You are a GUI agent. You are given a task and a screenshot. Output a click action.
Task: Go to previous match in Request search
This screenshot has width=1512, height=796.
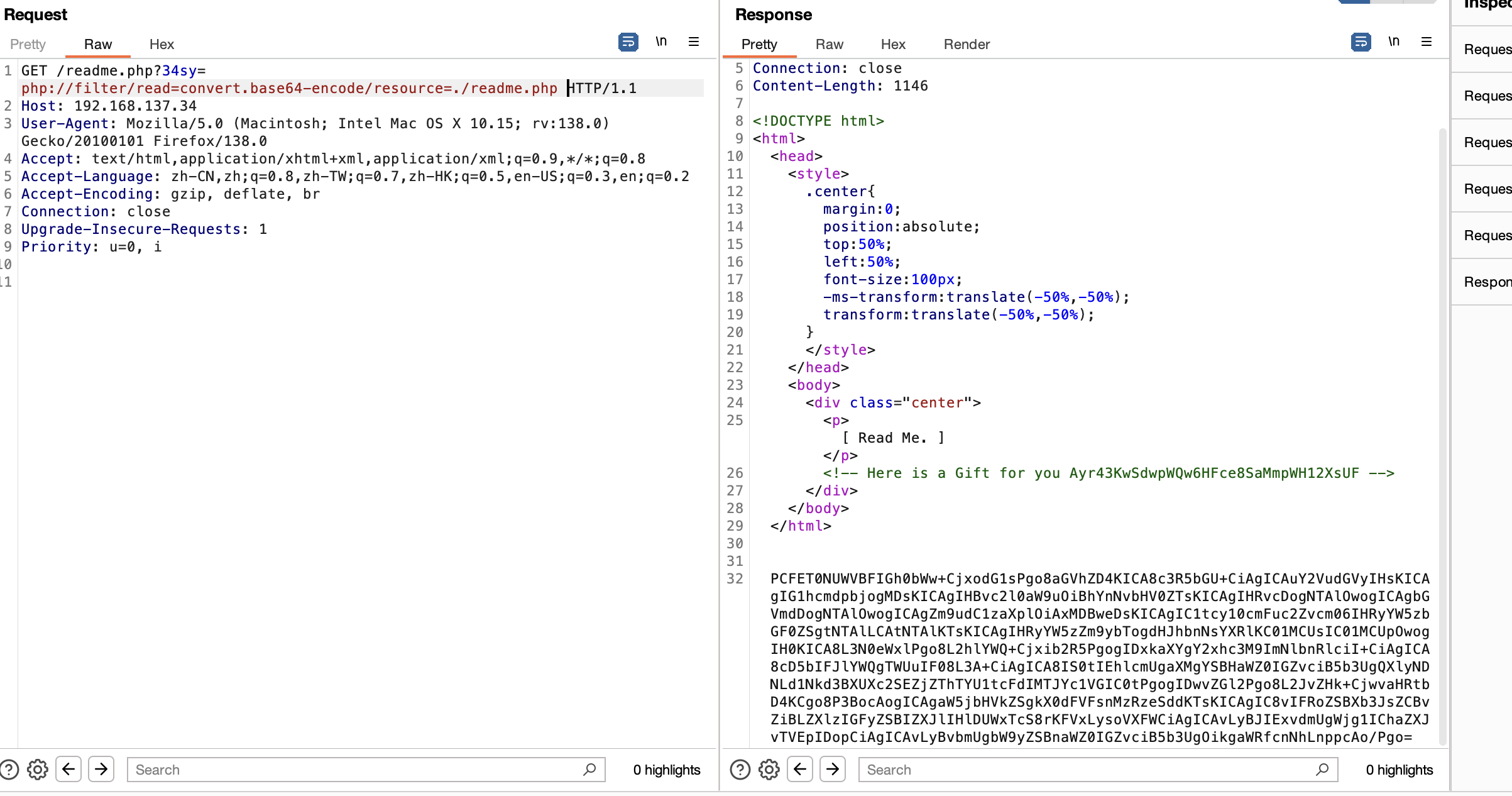[x=68, y=769]
